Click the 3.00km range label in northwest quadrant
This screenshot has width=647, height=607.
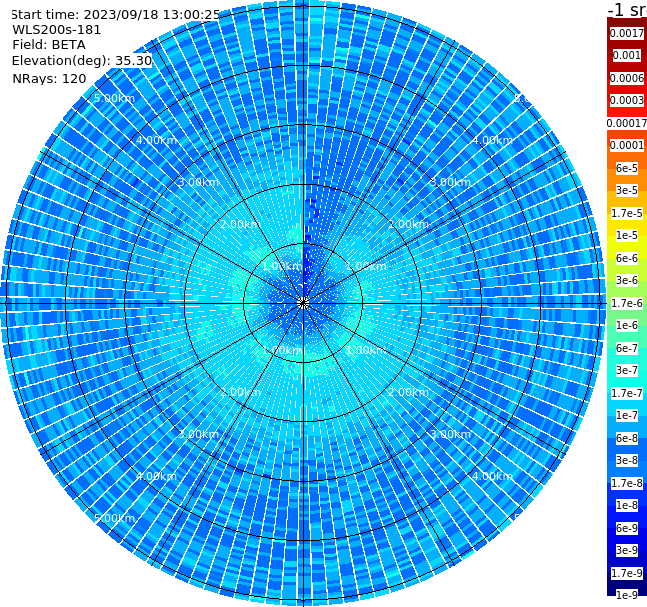(198, 182)
